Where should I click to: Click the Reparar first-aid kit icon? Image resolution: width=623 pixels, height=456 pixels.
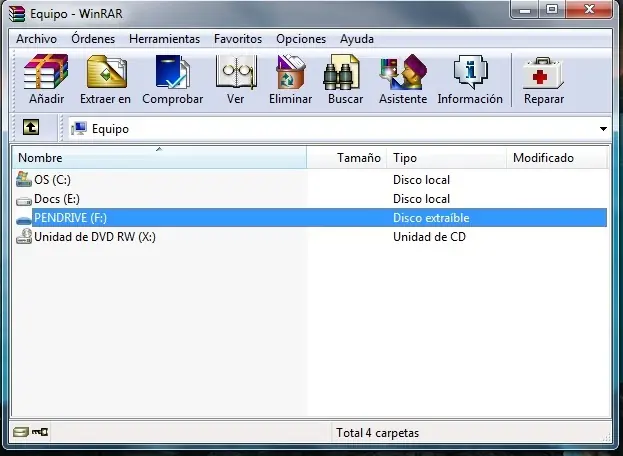(543, 73)
